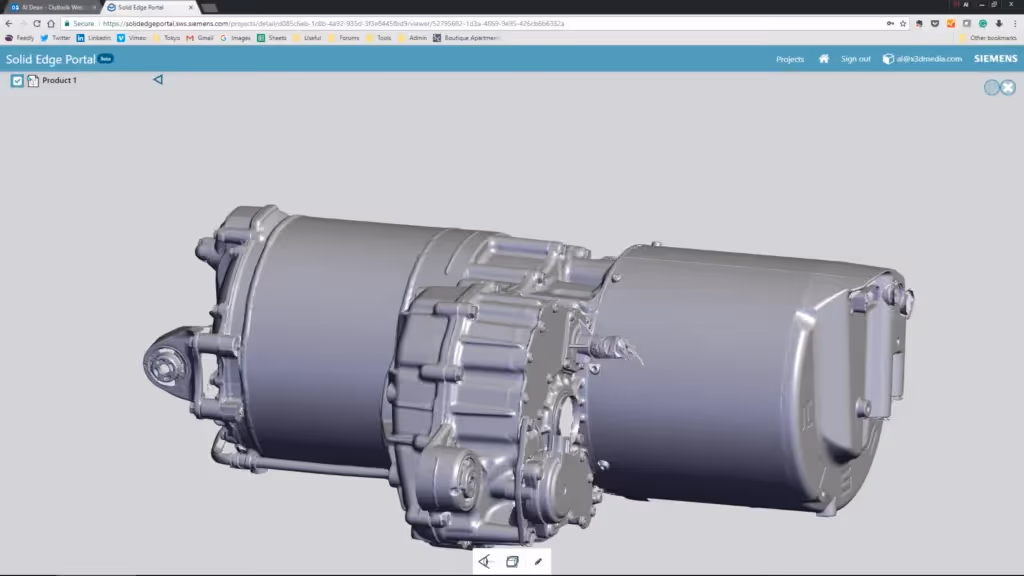
Task: Toggle the Product 1 visibility checkbox
Action: pyautogui.click(x=17, y=80)
